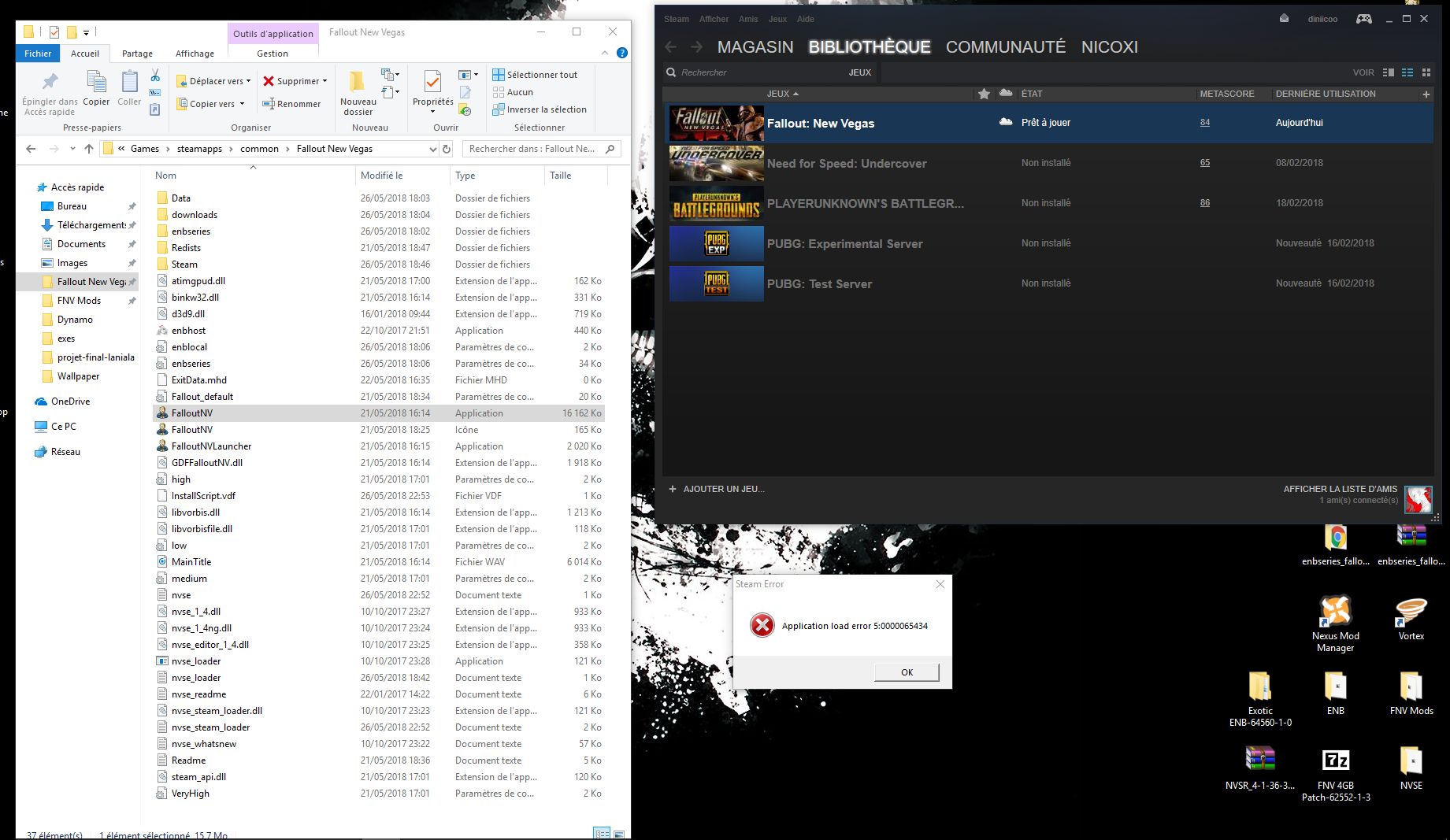Click AFFICHER LA LISTE D'AMIS

point(1341,489)
